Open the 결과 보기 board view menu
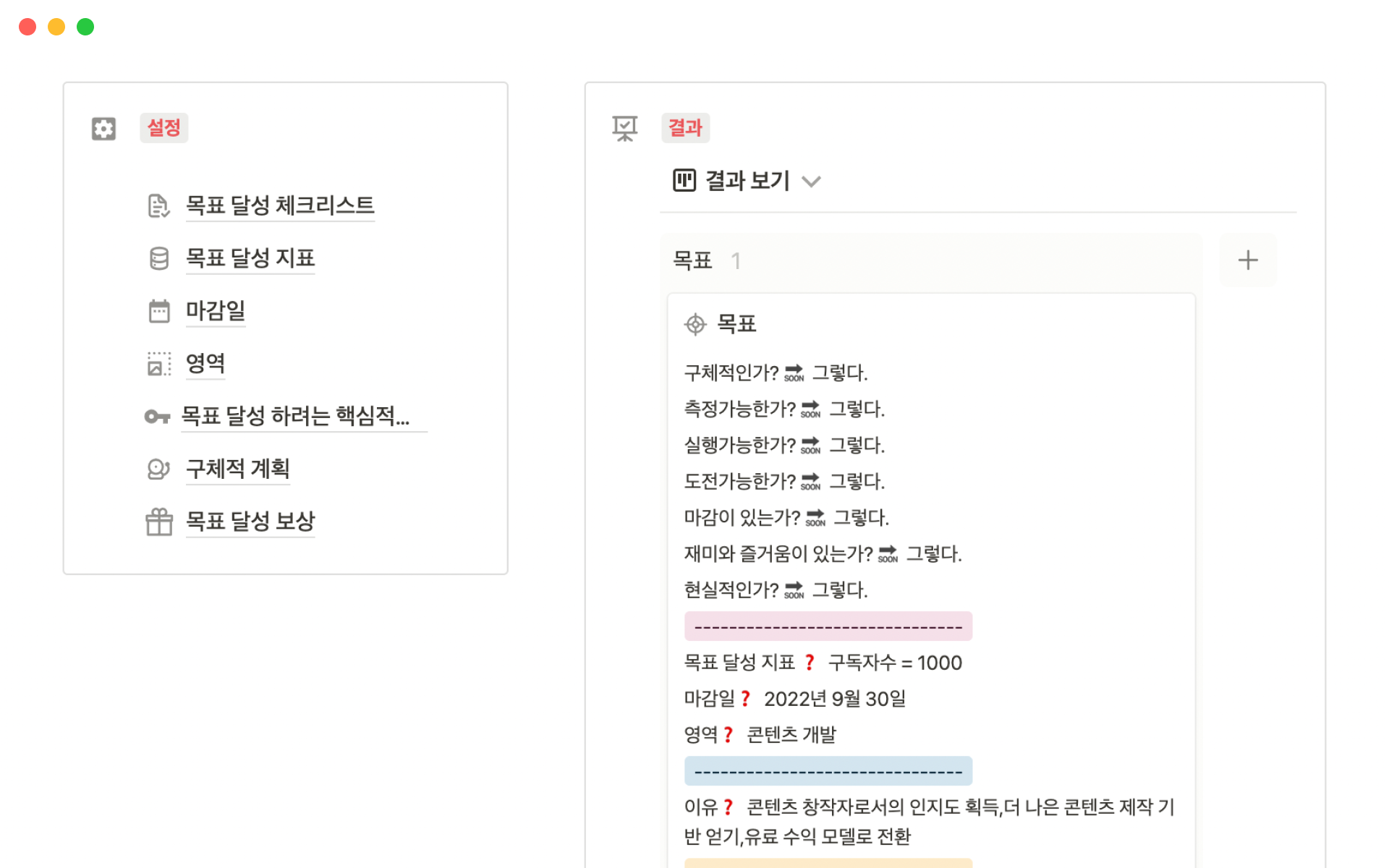 pyautogui.click(x=746, y=181)
